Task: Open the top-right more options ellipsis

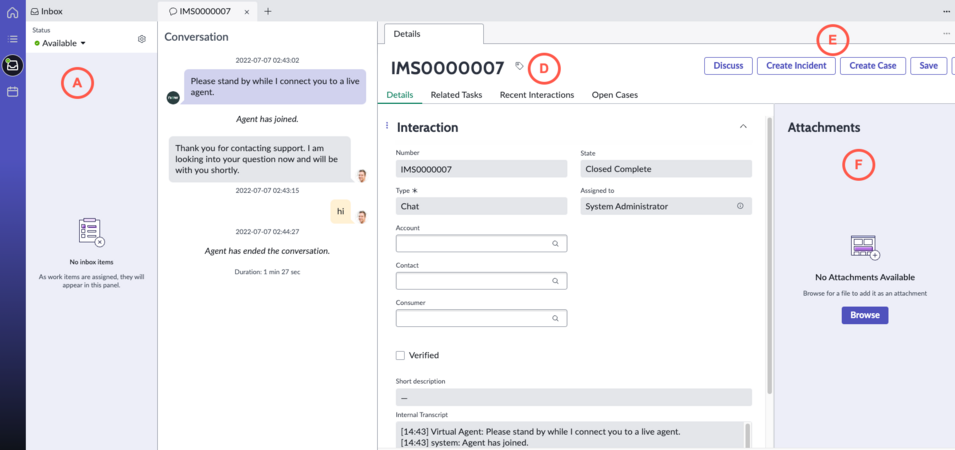Action: click(946, 11)
